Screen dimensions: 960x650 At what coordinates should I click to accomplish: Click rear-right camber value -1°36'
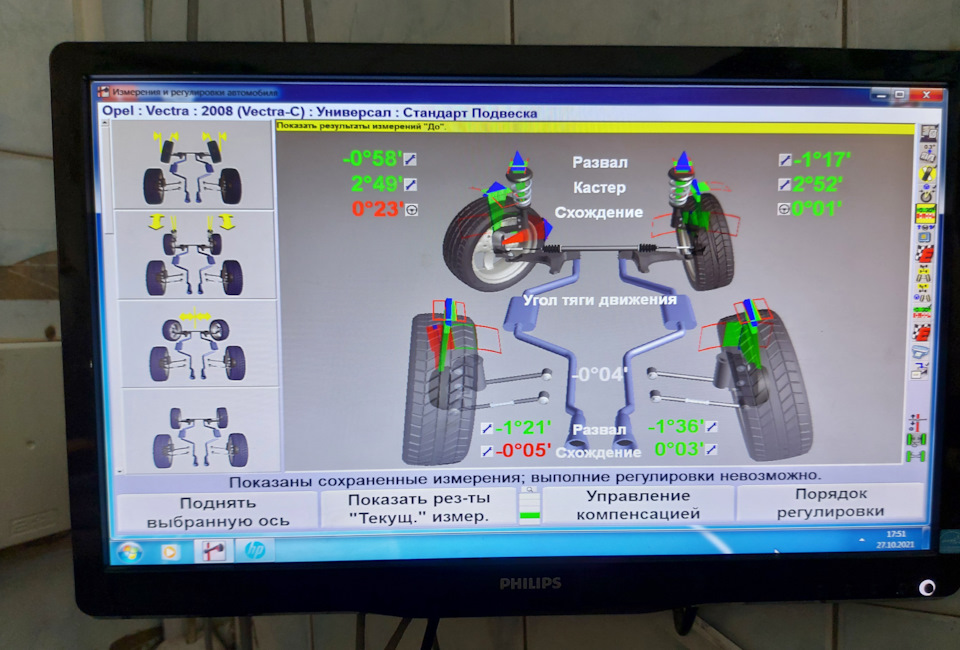tap(676, 426)
